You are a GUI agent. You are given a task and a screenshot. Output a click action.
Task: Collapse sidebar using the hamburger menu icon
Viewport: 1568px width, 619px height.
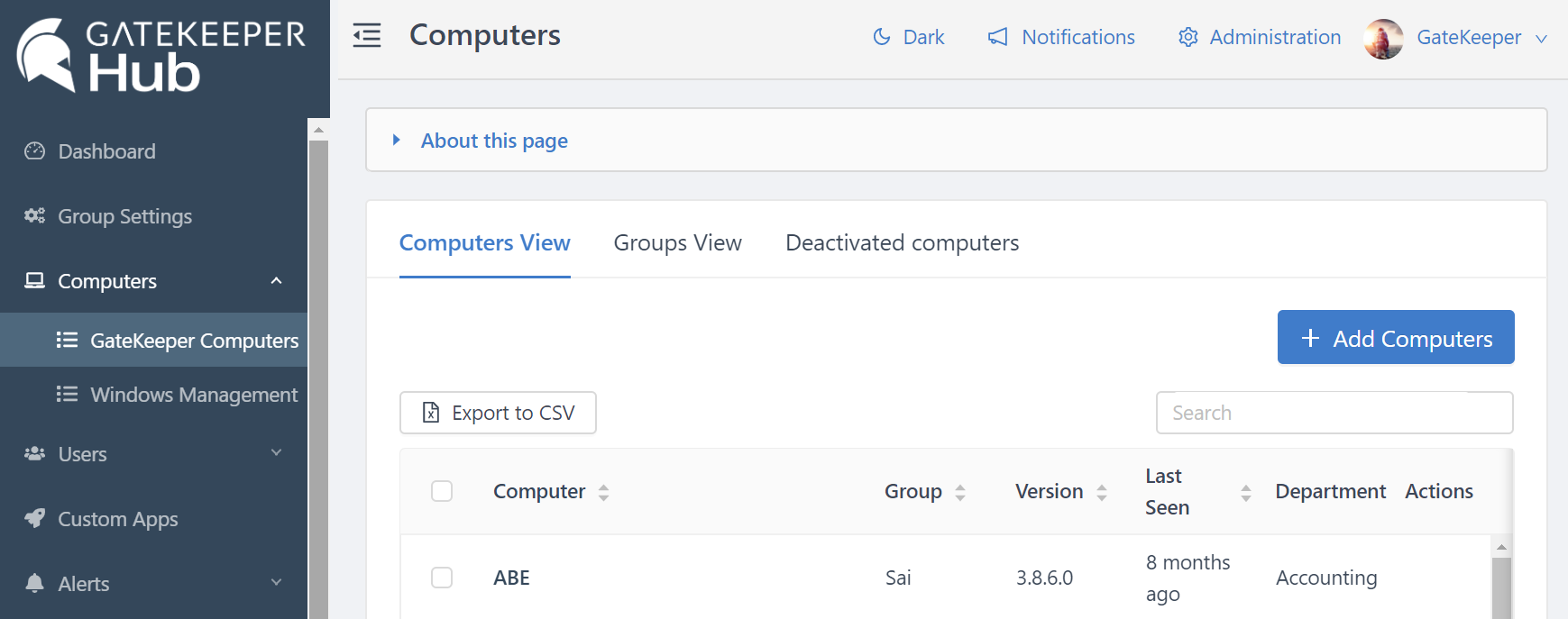(367, 36)
